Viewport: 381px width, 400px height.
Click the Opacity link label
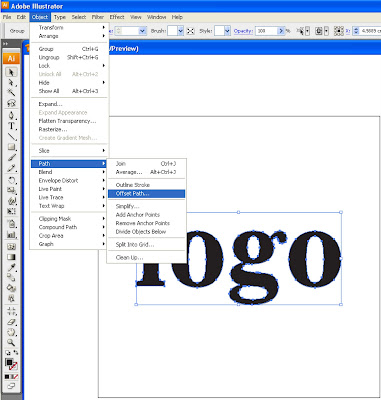pyautogui.click(x=243, y=31)
